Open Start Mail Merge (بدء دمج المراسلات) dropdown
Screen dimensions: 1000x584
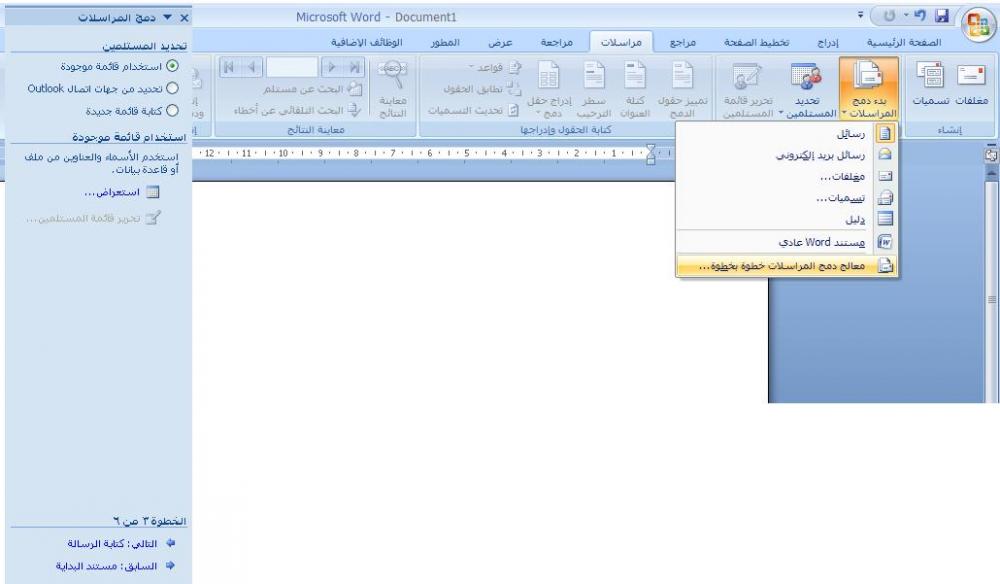tap(869, 89)
